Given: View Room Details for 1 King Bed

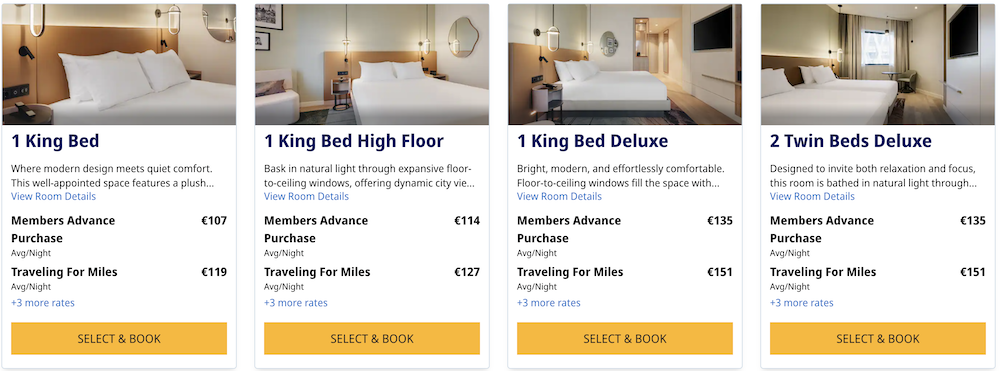Looking at the screenshot, I should [54, 196].
